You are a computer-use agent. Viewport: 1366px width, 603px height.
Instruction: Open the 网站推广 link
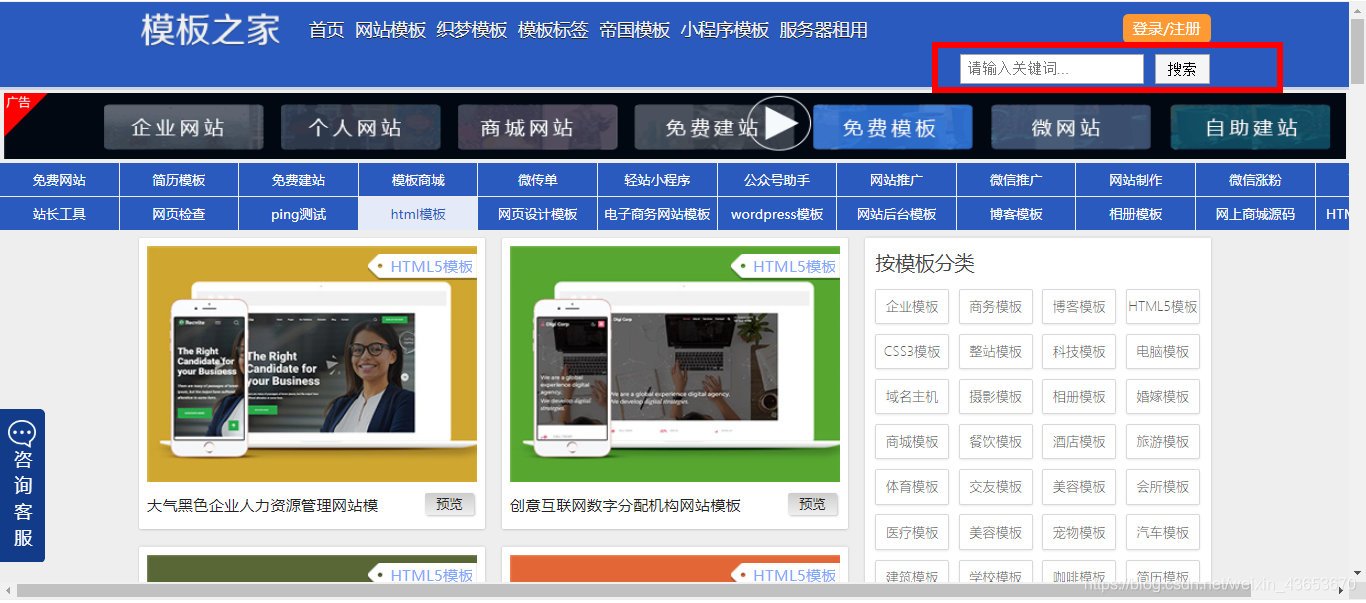point(896,180)
